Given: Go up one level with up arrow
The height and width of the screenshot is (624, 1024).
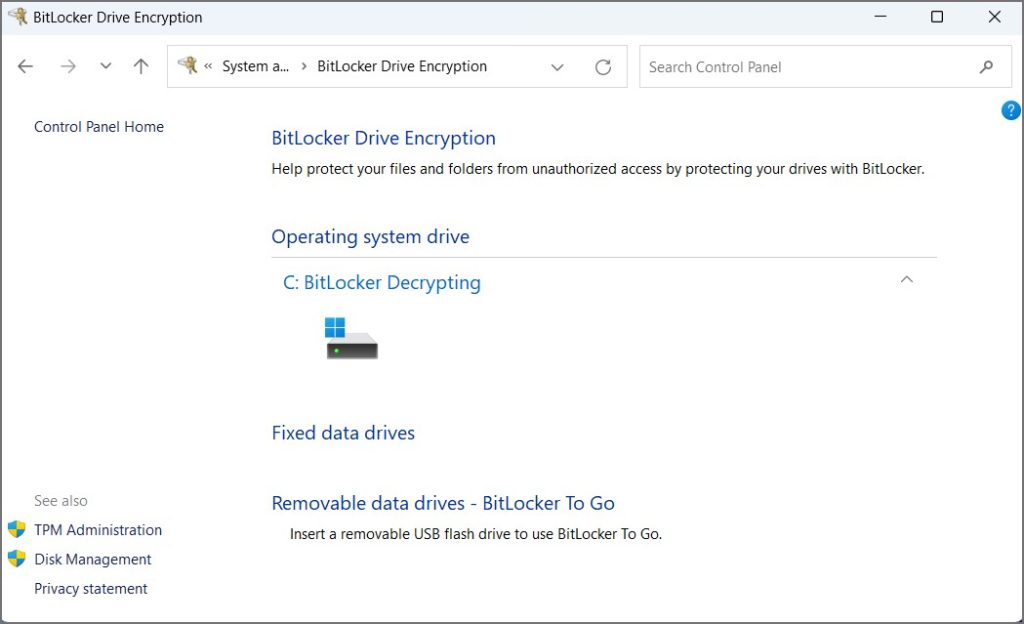Looking at the screenshot, I should 141,66.
